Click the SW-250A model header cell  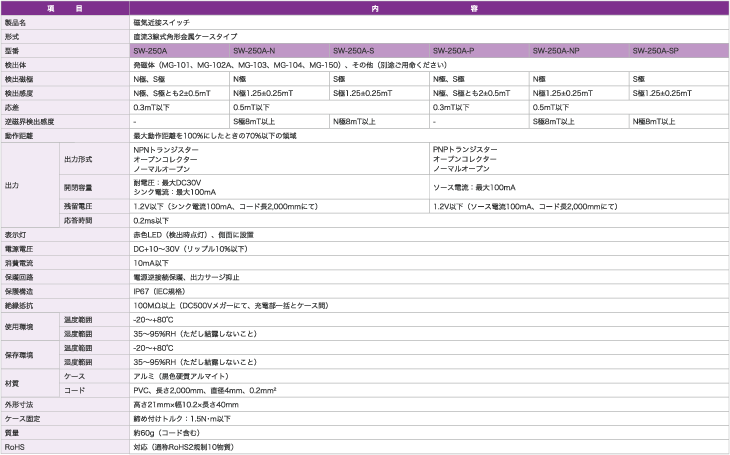point(151,49)
